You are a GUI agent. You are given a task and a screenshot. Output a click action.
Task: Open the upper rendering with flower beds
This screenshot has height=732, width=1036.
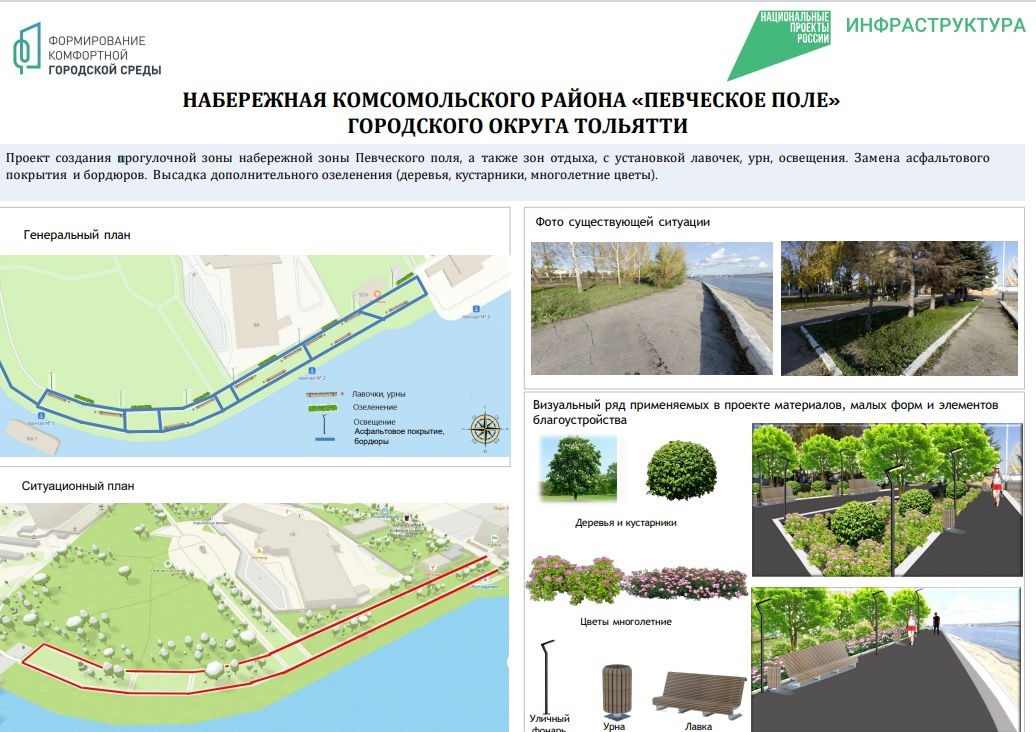tap(883, 501)
